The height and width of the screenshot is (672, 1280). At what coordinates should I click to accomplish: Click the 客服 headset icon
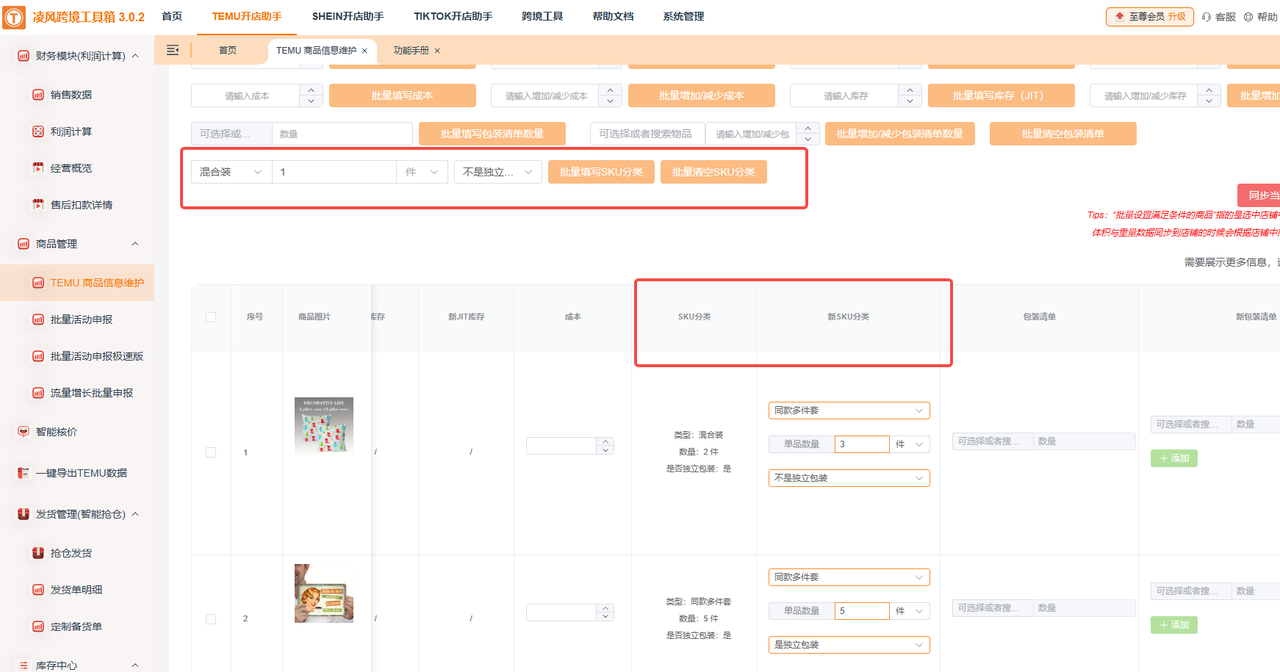(1206, 17)
